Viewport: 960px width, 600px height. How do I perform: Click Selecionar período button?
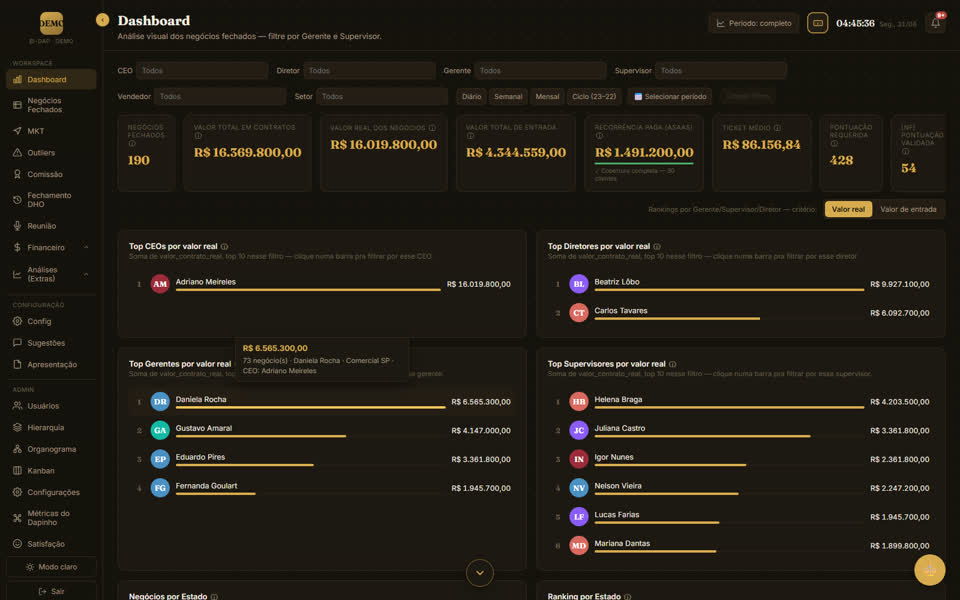670,97
